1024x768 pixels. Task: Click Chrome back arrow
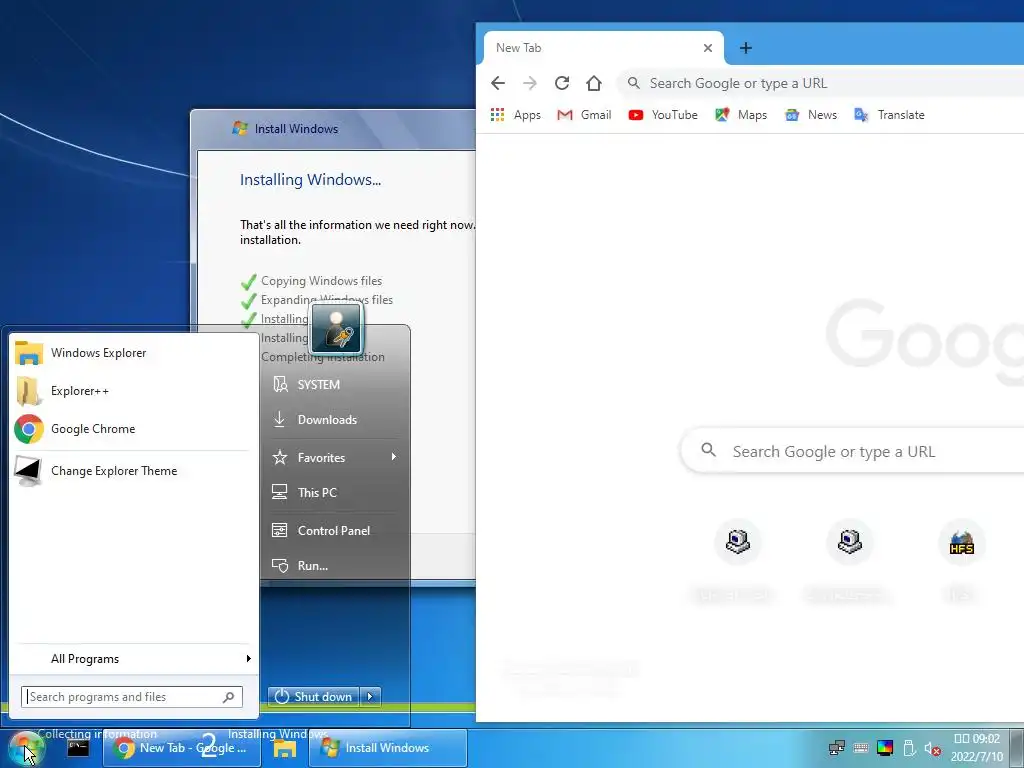(498, 83)
